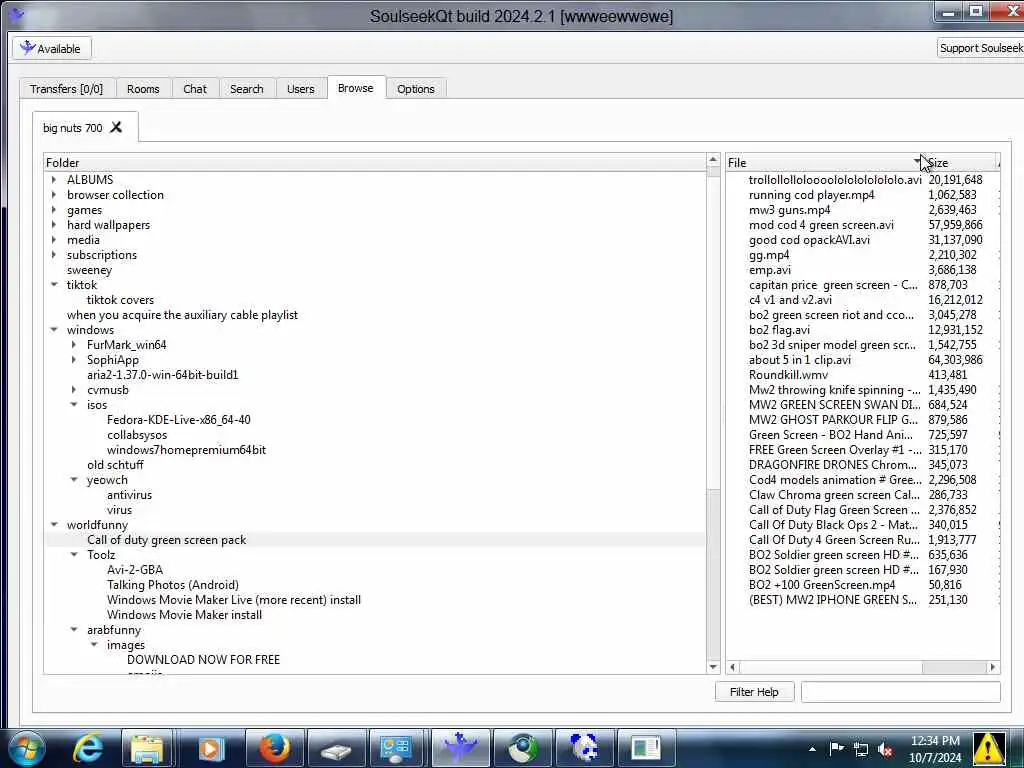Image resolution: width=1024 pixels, height=768 pixels.
Task: Switch to the Chat tab
Action: 195,89
